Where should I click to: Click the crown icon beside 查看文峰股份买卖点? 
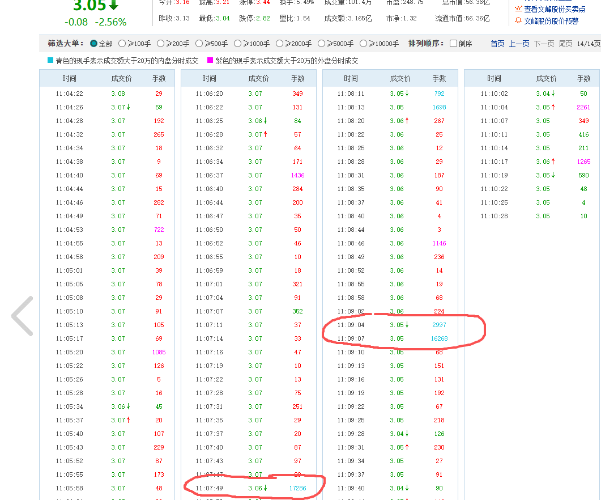click(x=518, y=9)
